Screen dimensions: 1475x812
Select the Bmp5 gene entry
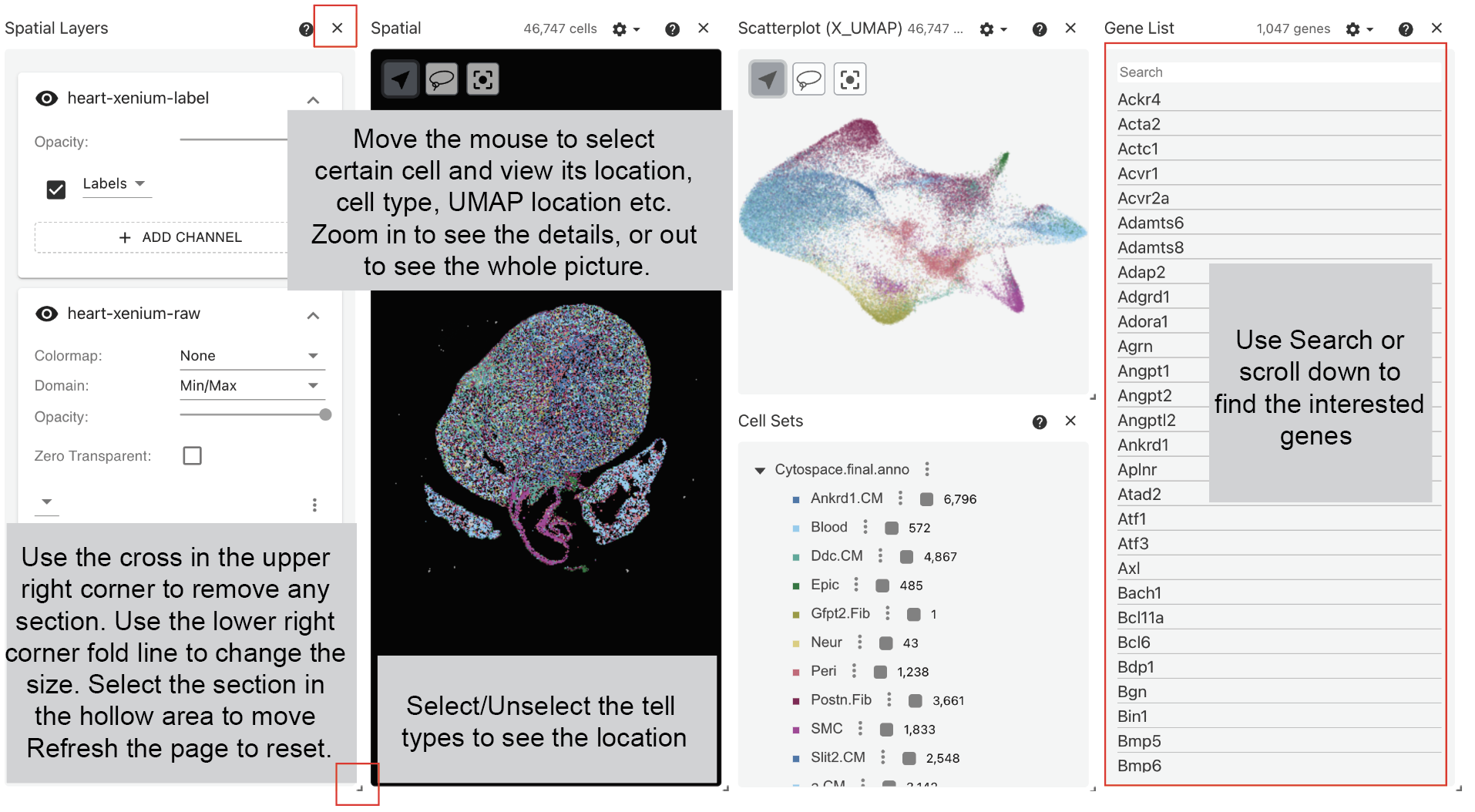pyautogui.click(x=1139, y=741)
